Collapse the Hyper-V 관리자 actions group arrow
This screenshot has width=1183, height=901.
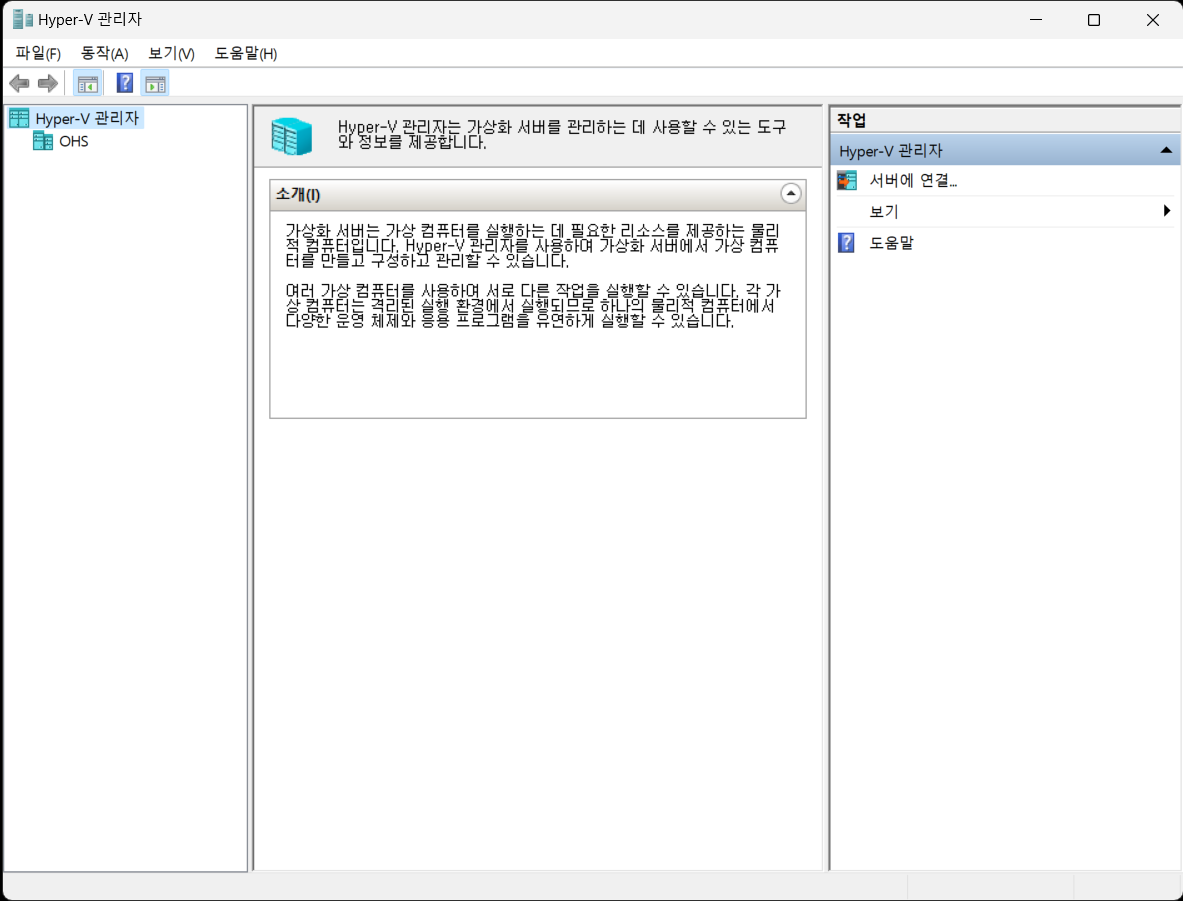tap(1166, 150)
